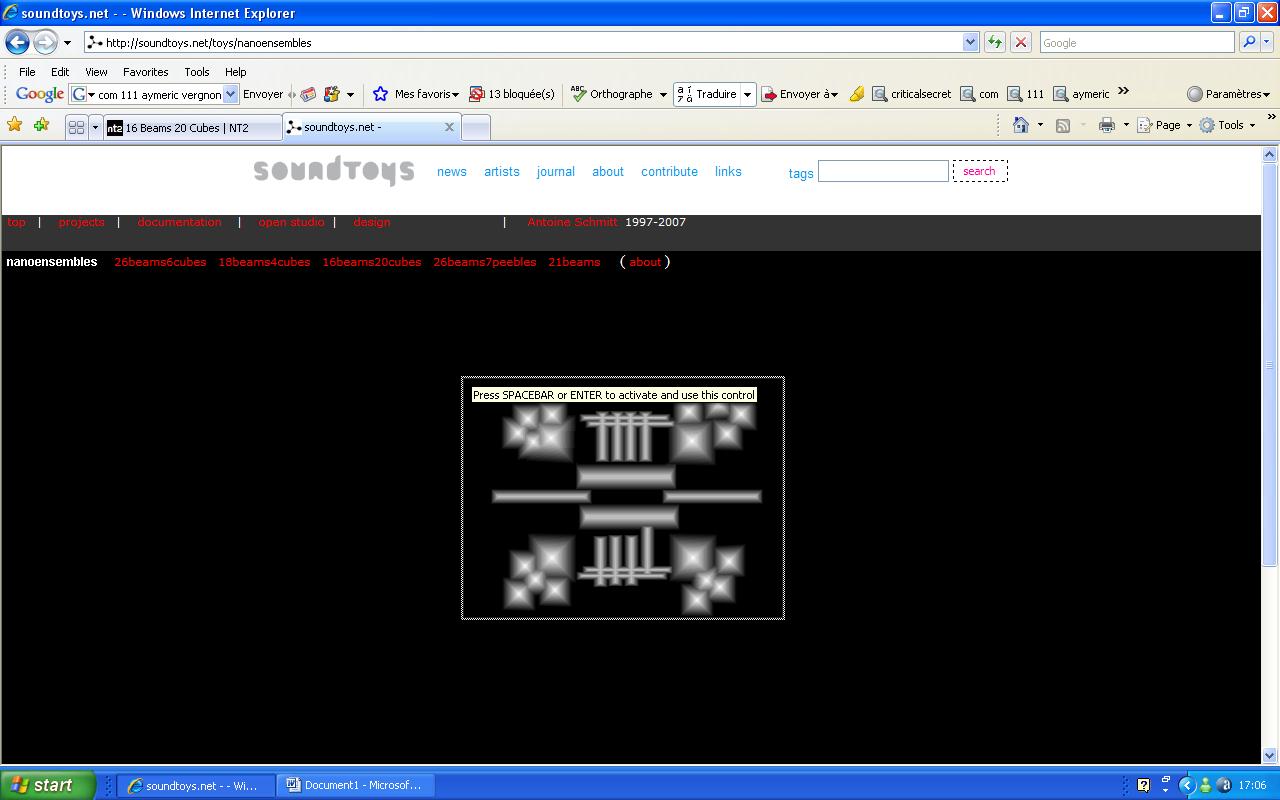Open the news link
Viewport: 1280px width, 800px height.
coord(452,171)
